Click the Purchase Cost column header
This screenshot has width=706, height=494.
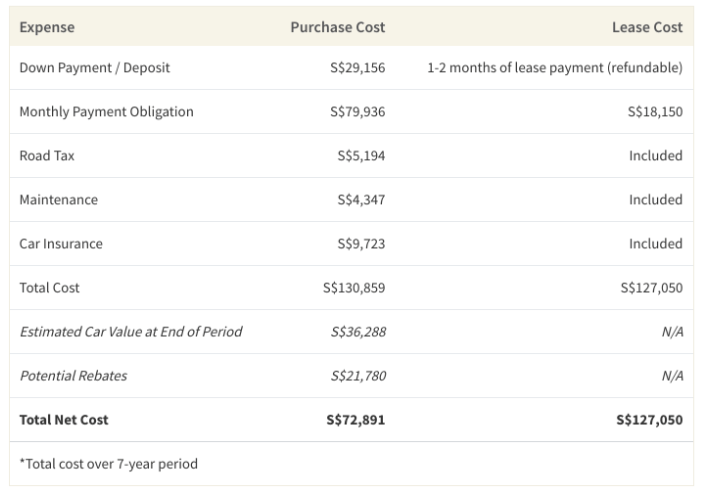pos(337,27)
